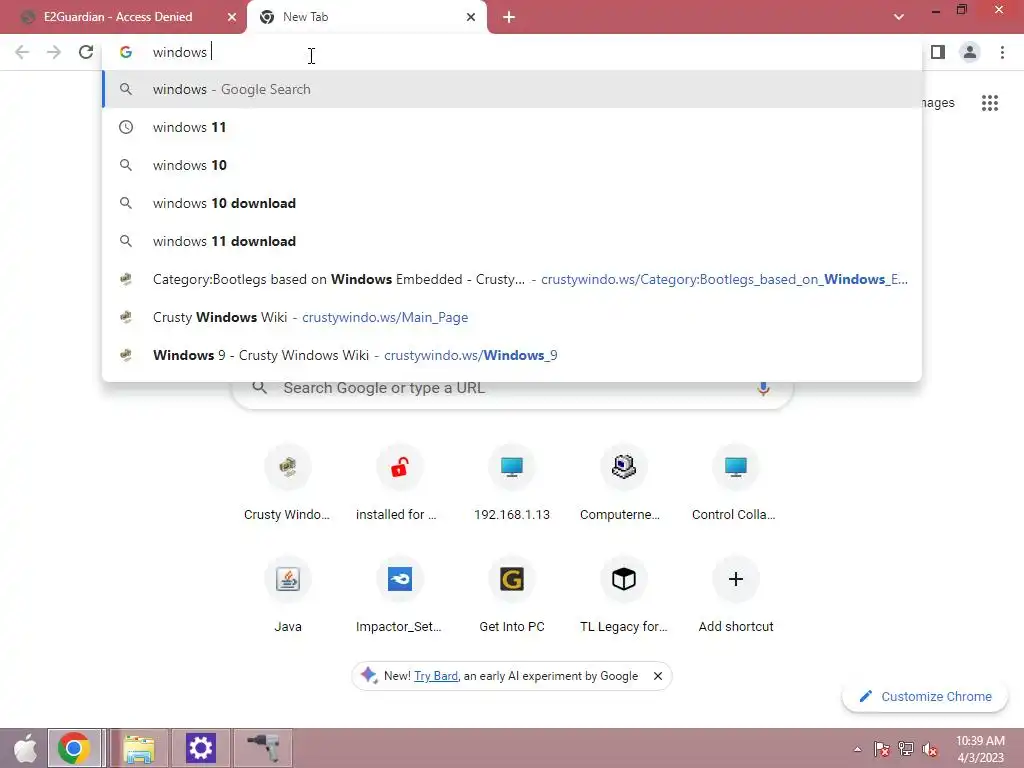Dismiss the Try Bard promo banner
This screenshot has height=768, width=1024.
[658, 676]
